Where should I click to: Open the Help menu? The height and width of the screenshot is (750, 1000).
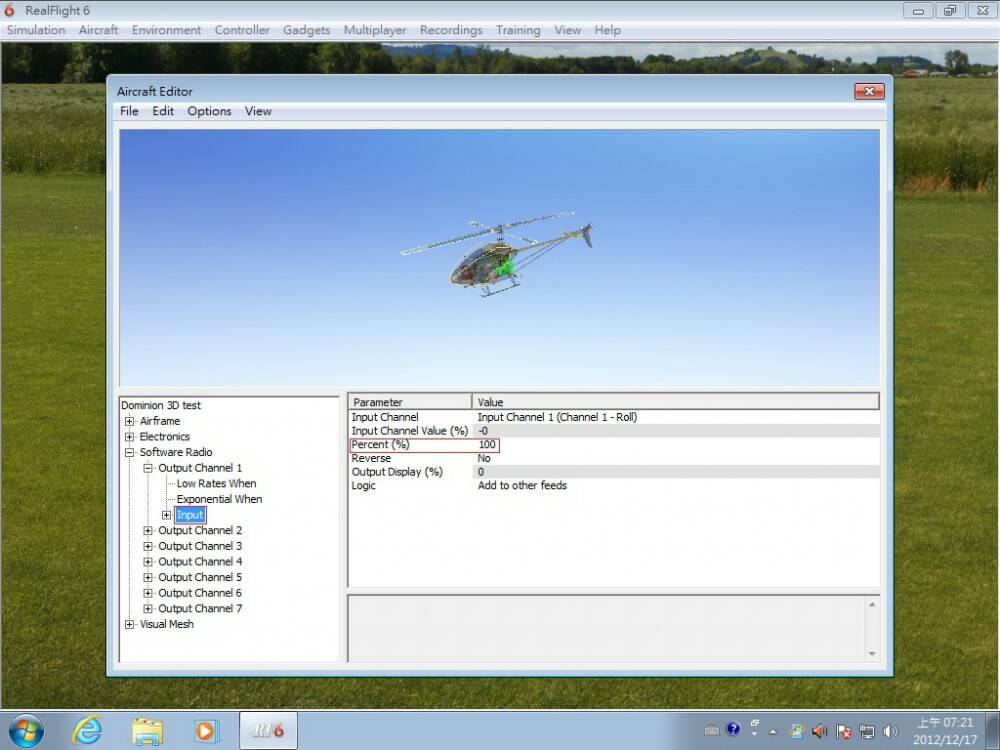607,30
